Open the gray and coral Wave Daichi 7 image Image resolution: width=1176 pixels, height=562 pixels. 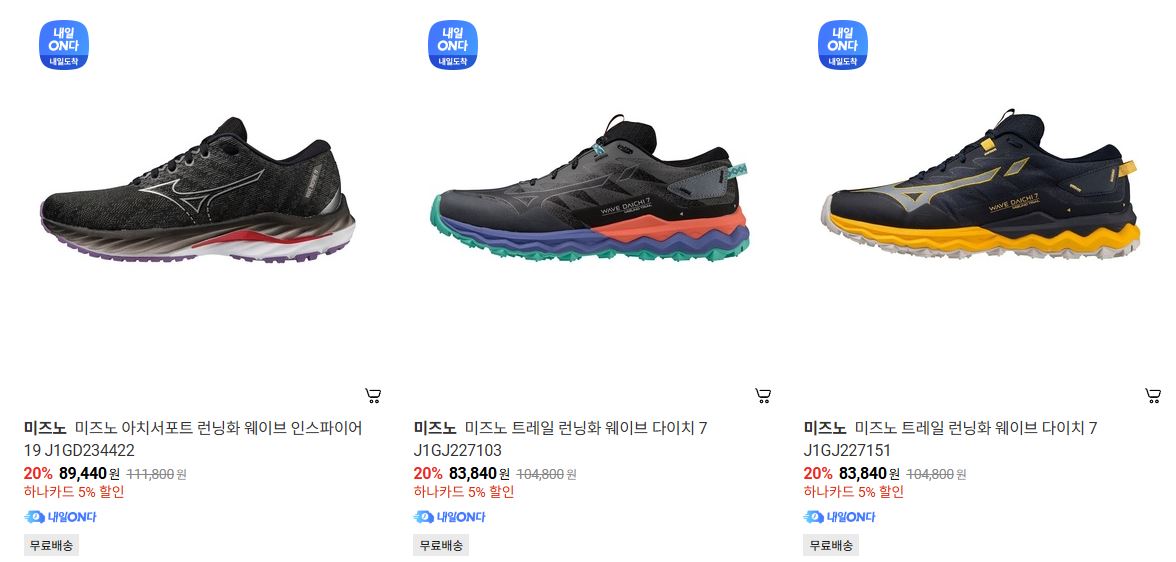(592, 188)
